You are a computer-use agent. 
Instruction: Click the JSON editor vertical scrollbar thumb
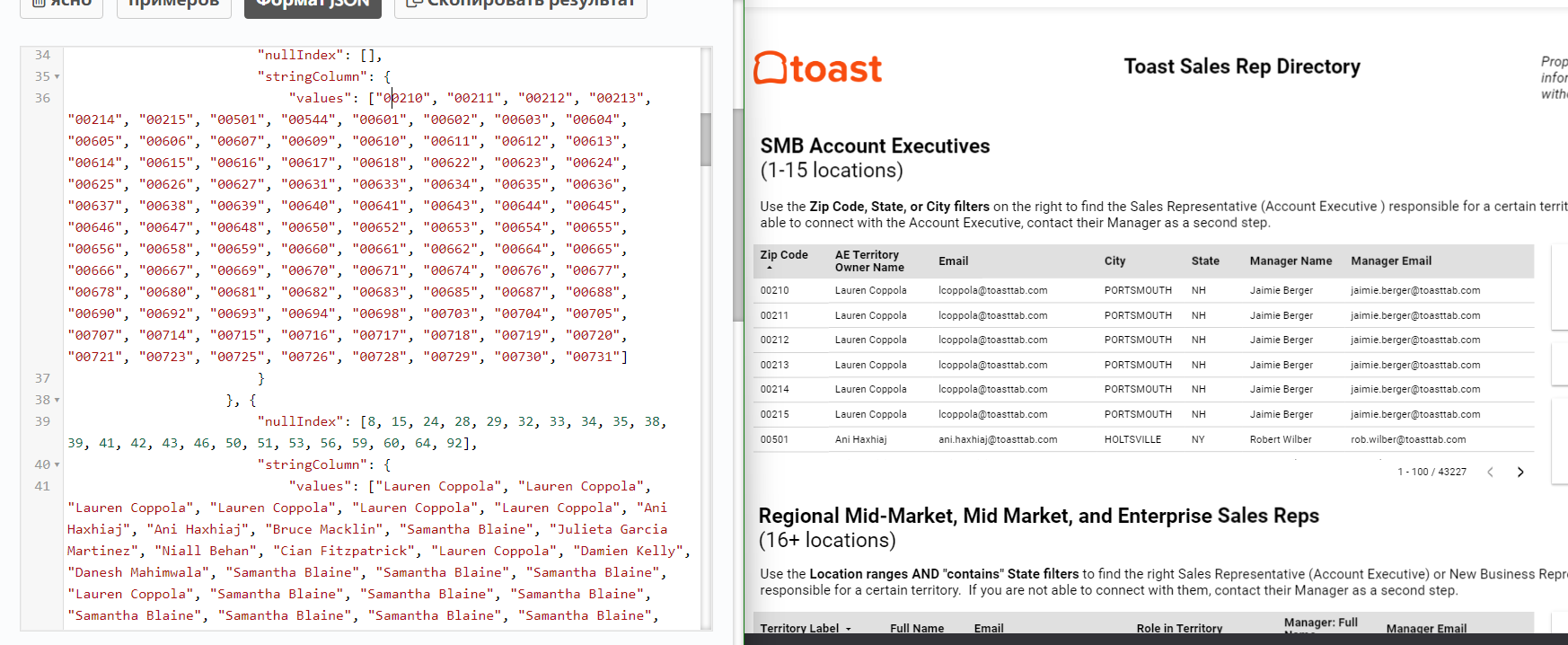coord(706,139)
